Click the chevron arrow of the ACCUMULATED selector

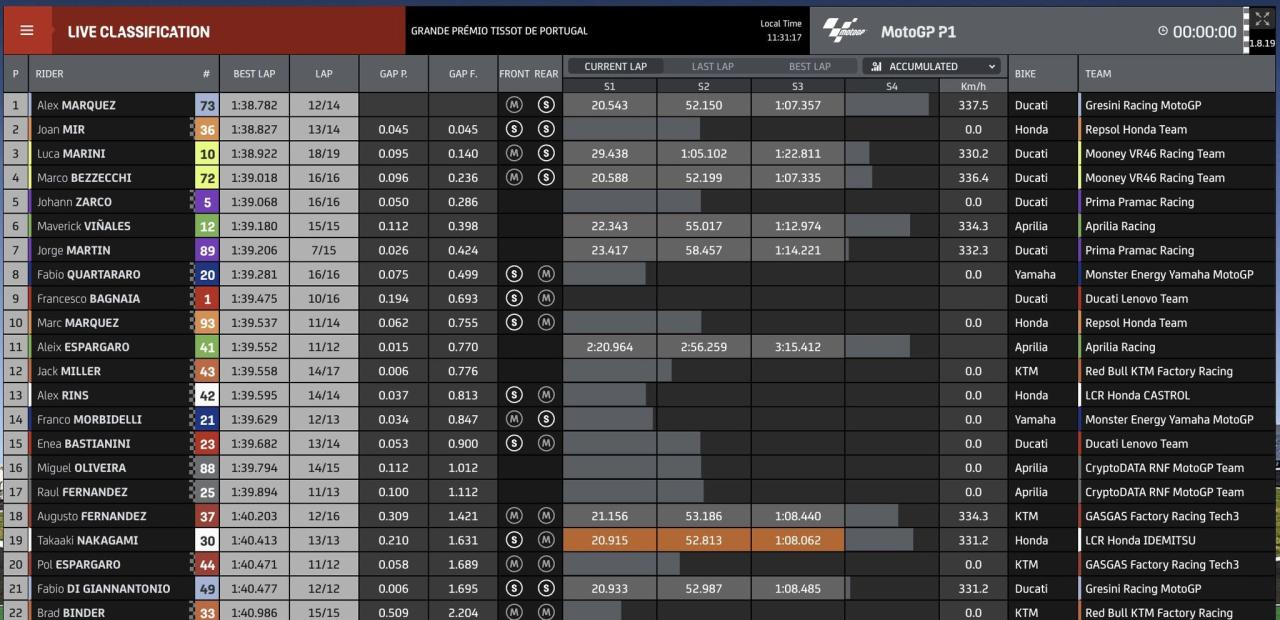tap(992, 67)
